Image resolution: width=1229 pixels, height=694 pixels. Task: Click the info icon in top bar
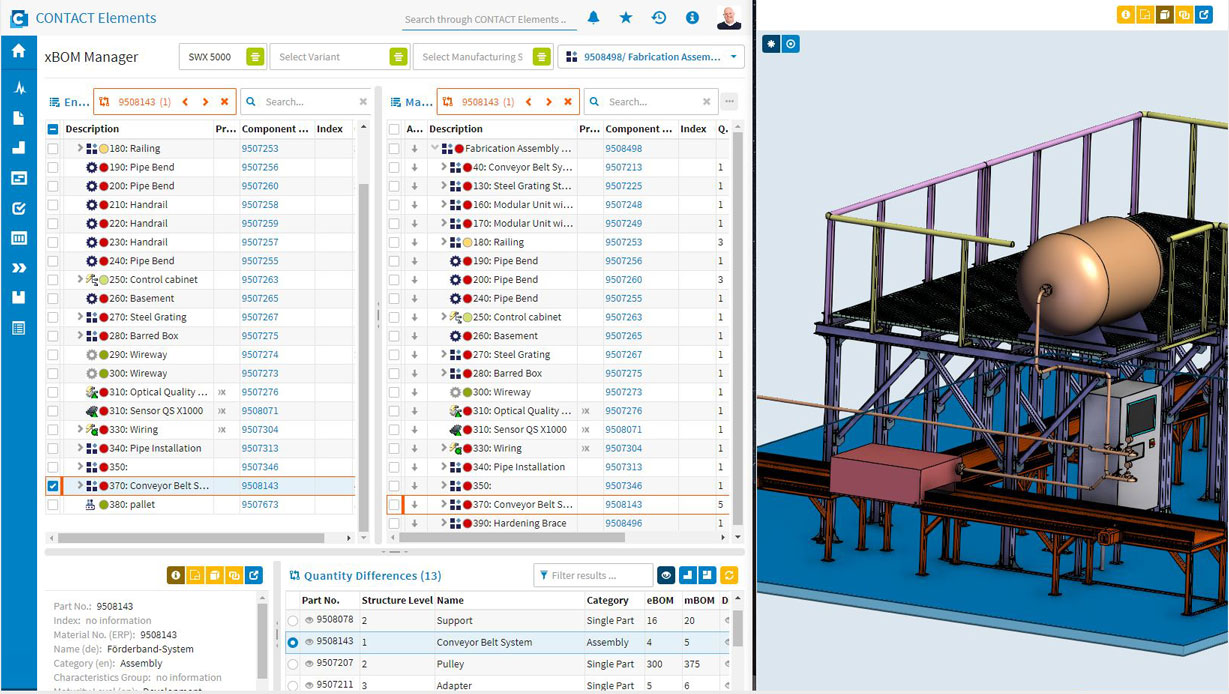pos(692,18)
